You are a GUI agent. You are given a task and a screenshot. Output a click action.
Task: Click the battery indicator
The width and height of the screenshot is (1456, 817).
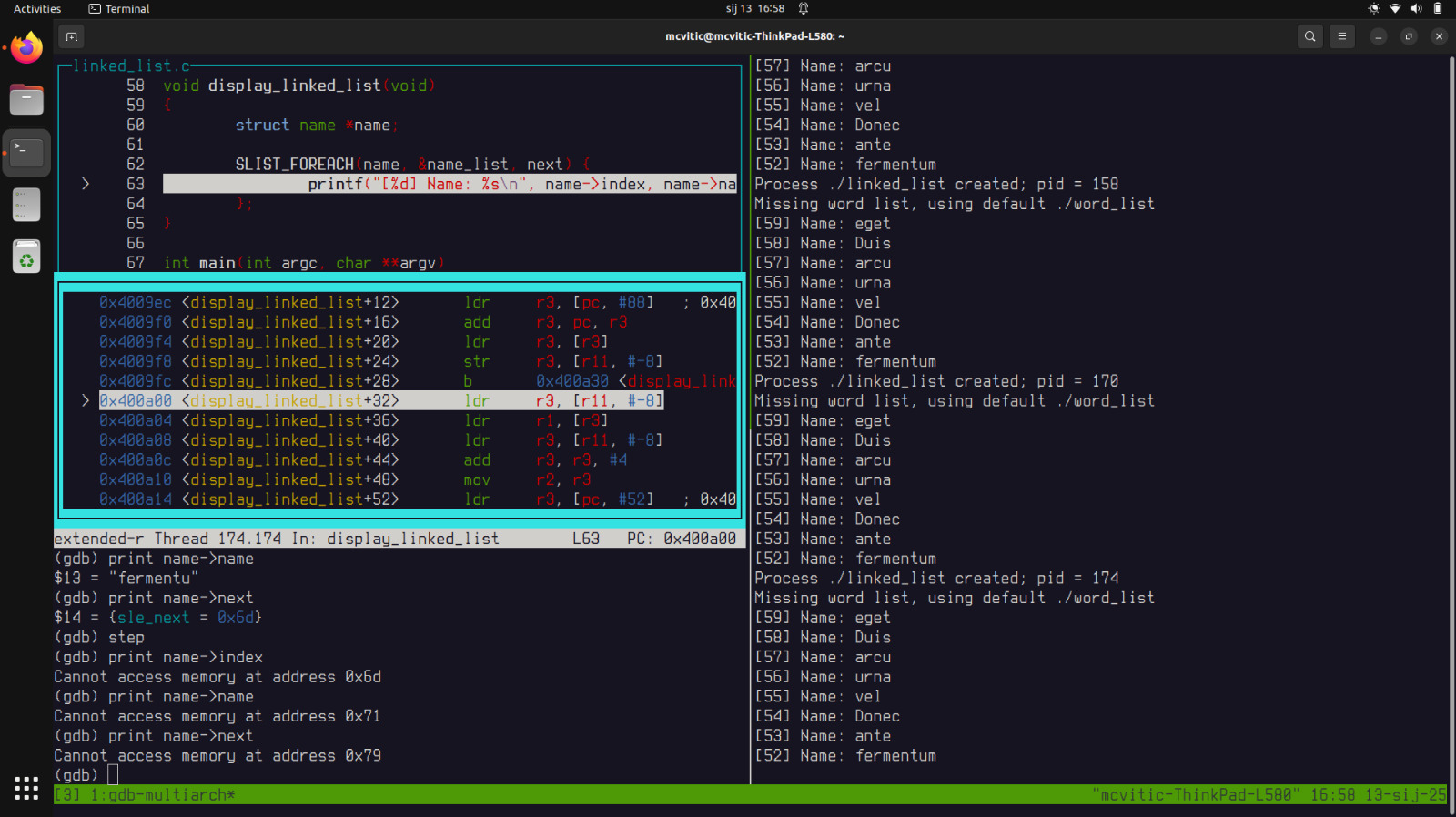coord(1438,8)
